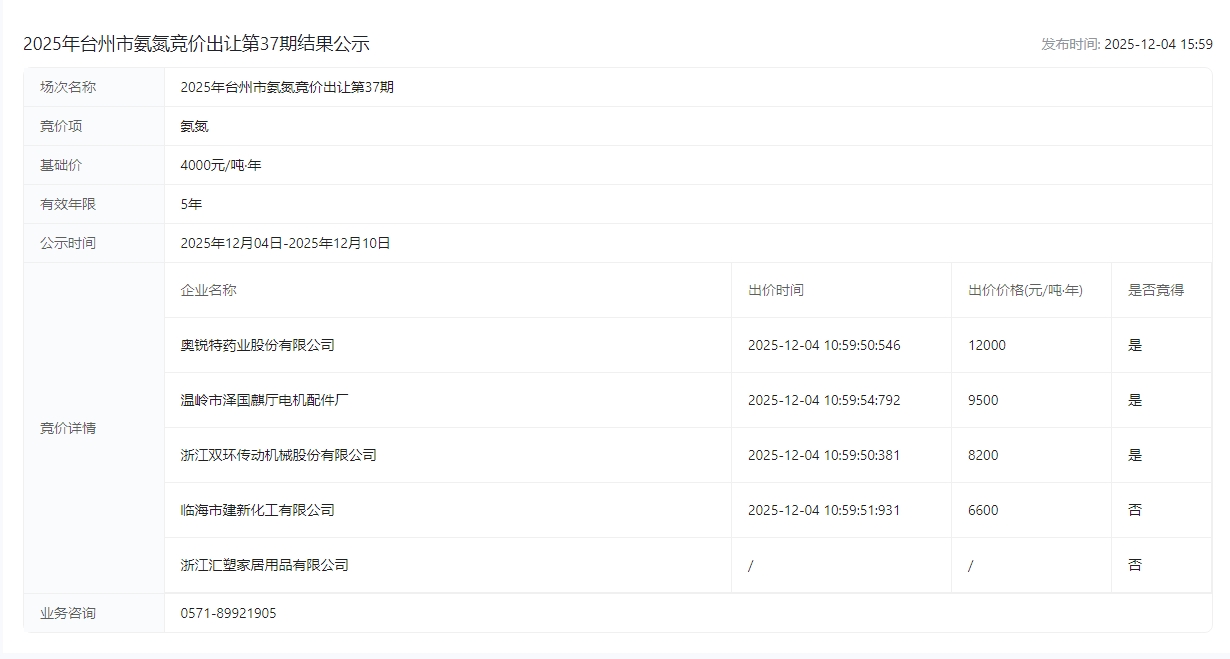
Task: Select the base price 4000元/吨·年
Action: (220, 165)
